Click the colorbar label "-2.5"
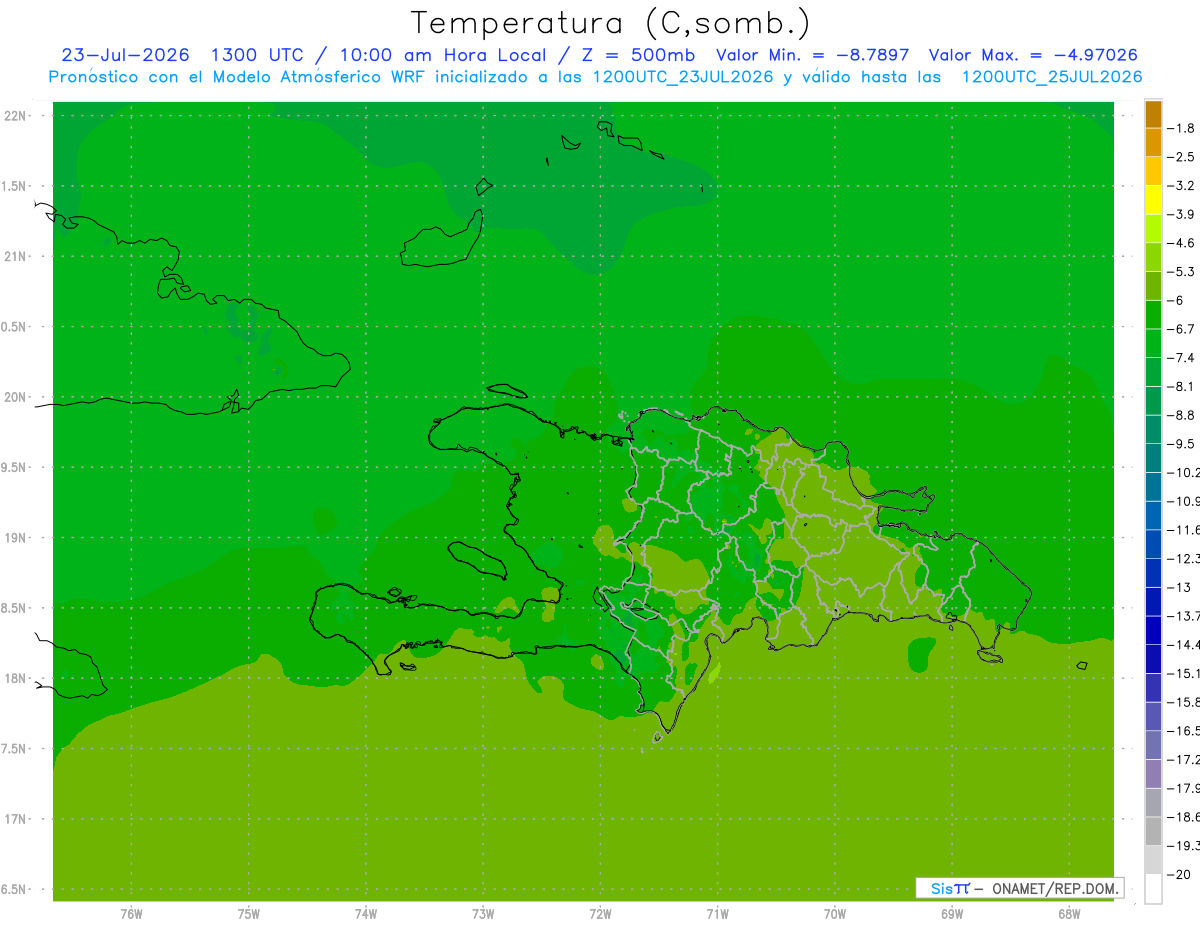The image size is (1200, 927). pyautogui.click(x=1181, y=158)
